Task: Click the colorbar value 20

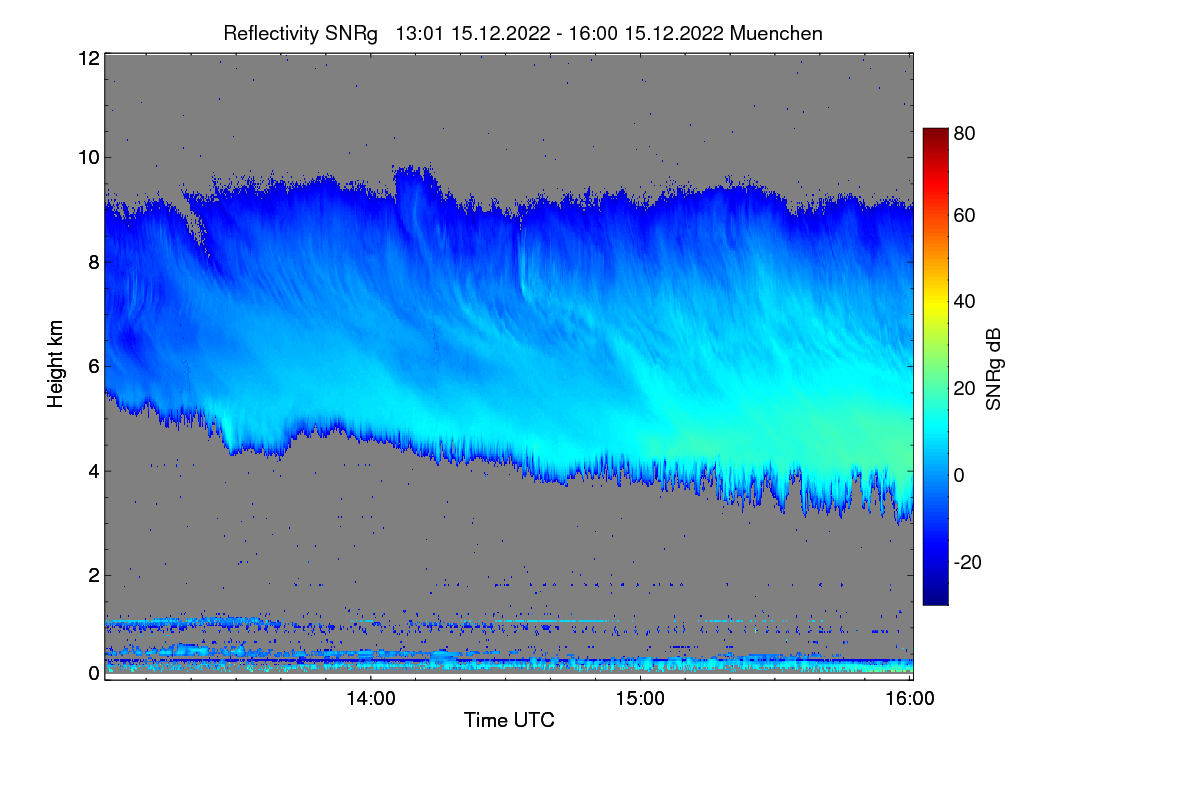Action: click(x=965, y=388)
